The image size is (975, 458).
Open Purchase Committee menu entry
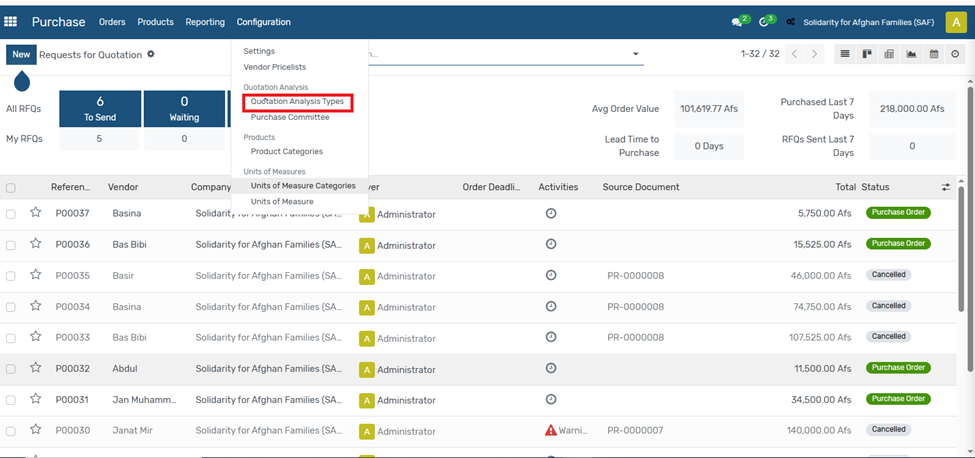290,117
